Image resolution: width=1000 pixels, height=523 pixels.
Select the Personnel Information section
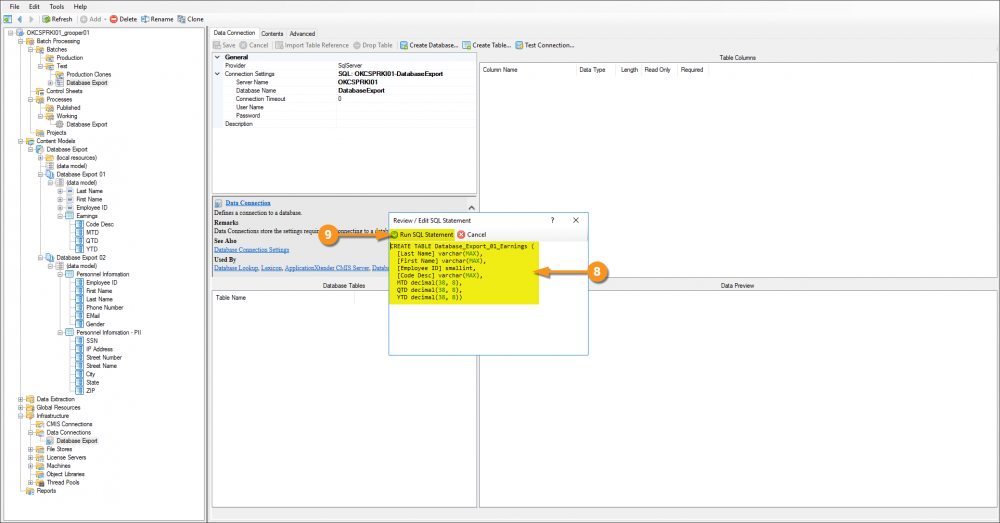click(103, 274)
